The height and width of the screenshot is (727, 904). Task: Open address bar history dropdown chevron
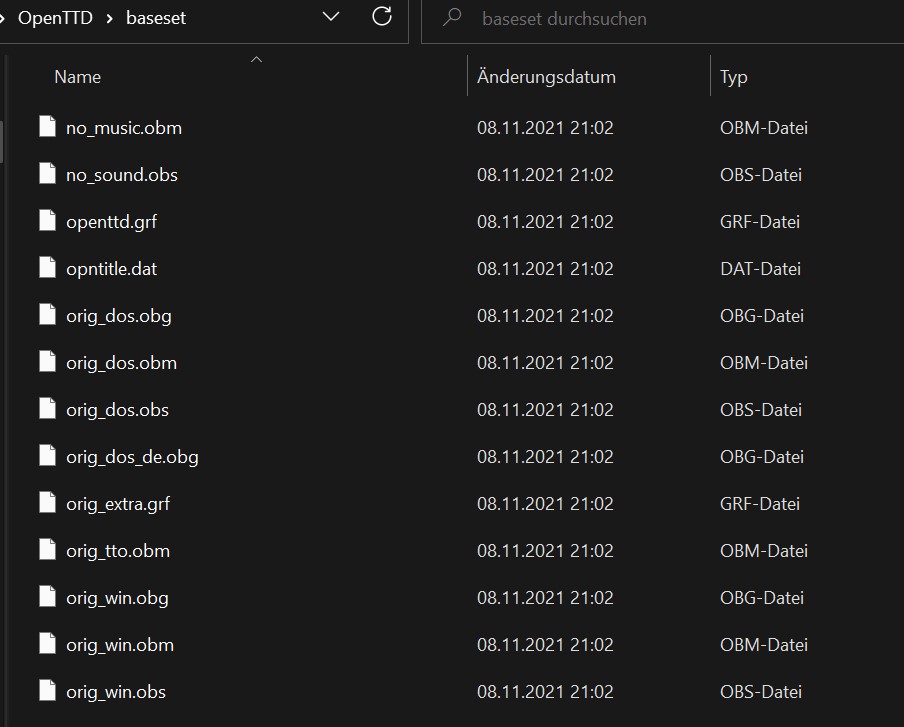tap(331, 18)
